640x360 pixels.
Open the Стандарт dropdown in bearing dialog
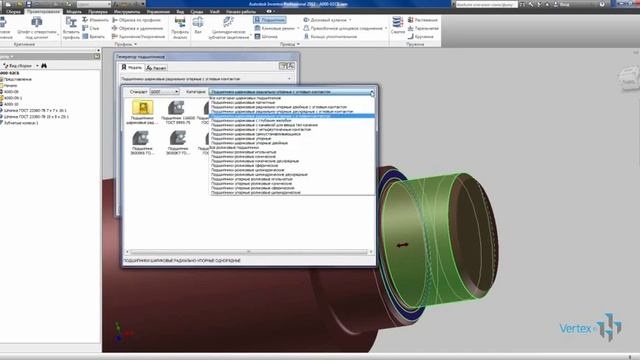coord(164,92)
